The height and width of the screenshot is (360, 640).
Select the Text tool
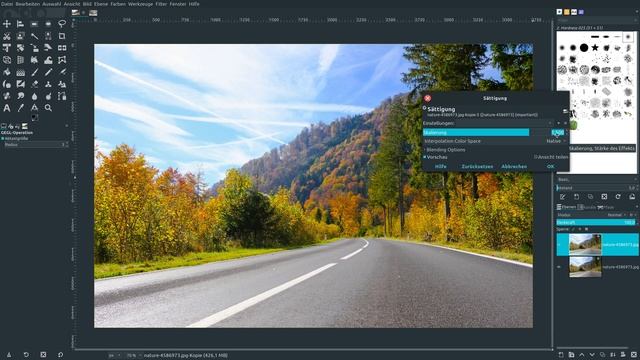(x=7, y=108)
